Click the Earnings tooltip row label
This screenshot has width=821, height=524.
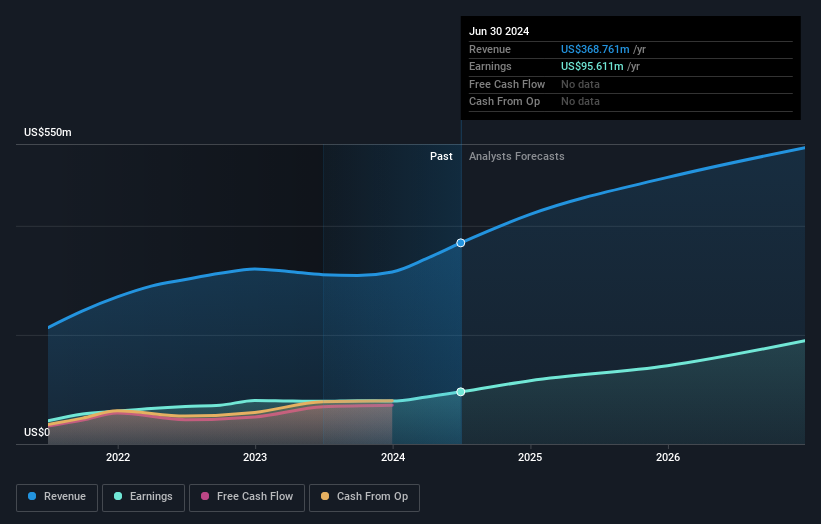(490, 66)
